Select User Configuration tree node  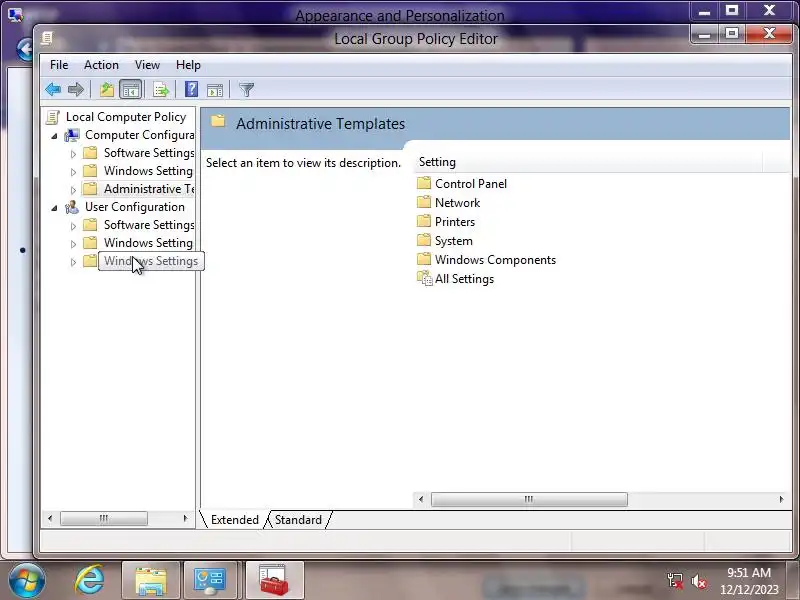click(x=135, y=207)
